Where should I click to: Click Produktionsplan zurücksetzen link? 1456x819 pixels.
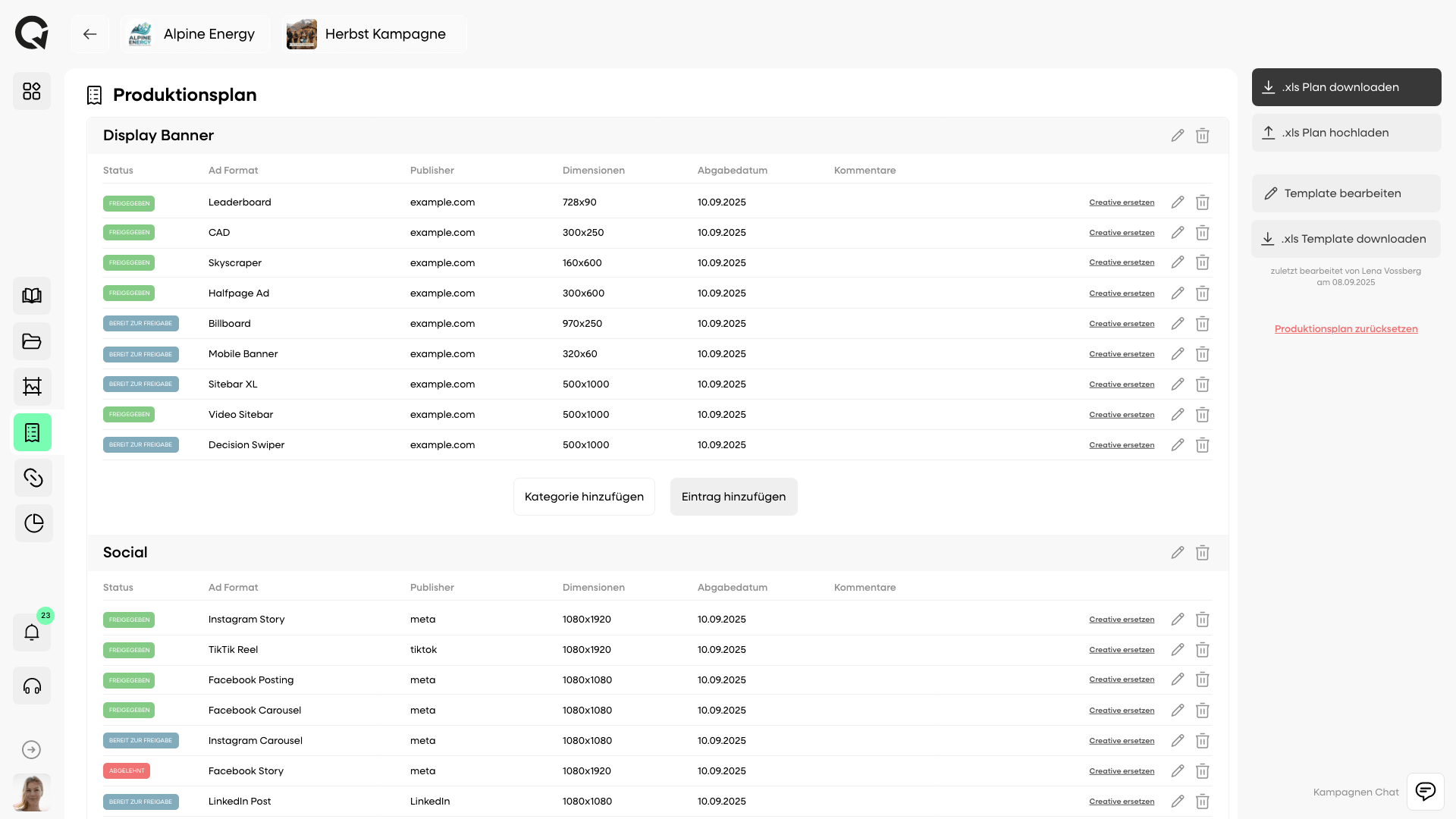(1346, 328)
